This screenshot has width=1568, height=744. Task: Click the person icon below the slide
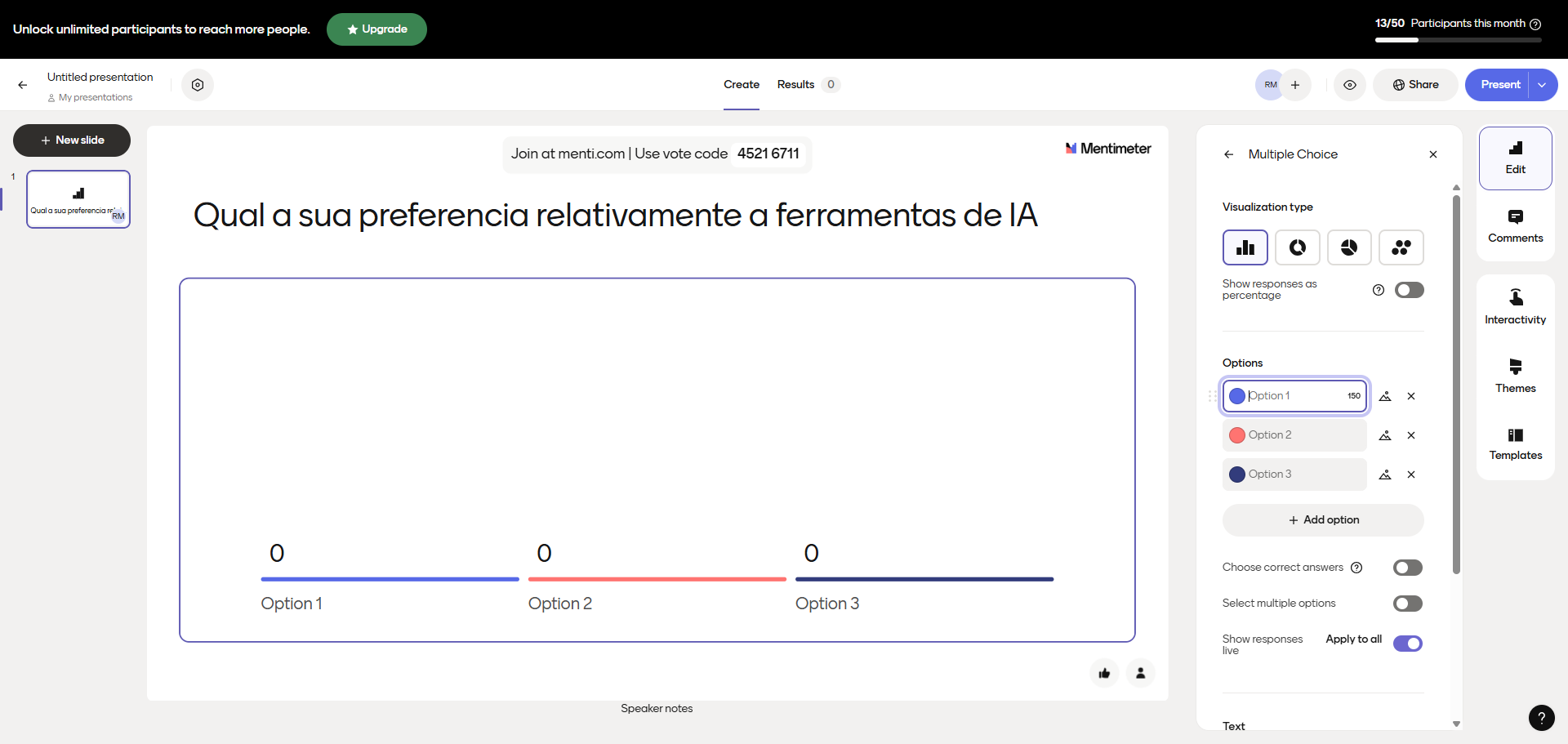click(1140, 674)
